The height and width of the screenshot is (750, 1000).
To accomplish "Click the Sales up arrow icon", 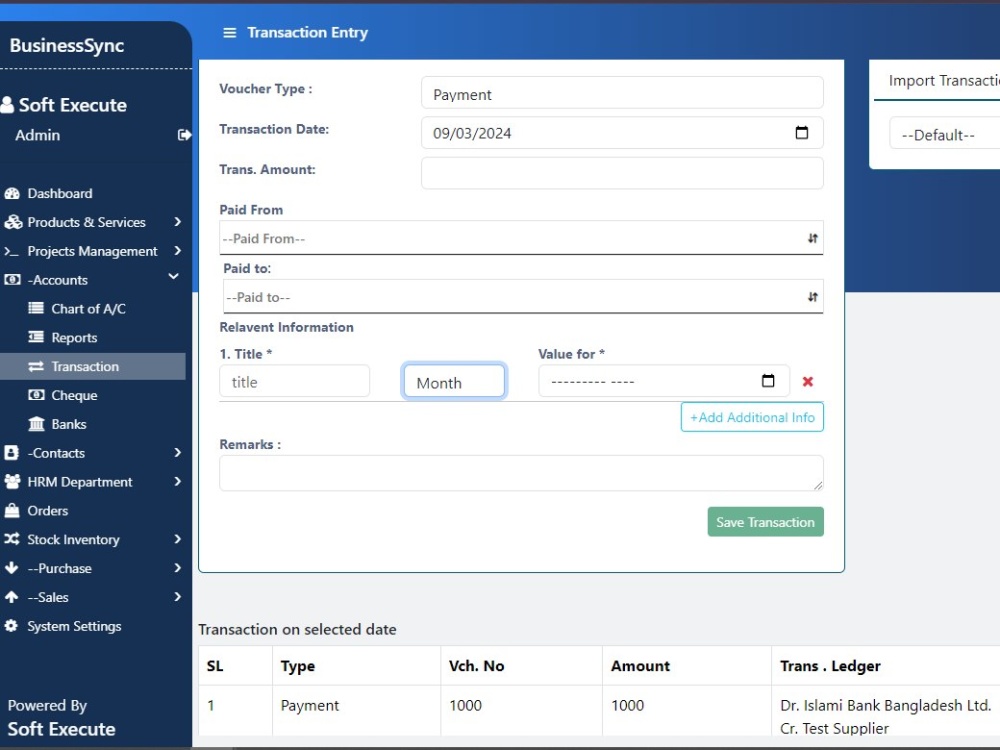I will pyautogui.click(x=11, y=597).
